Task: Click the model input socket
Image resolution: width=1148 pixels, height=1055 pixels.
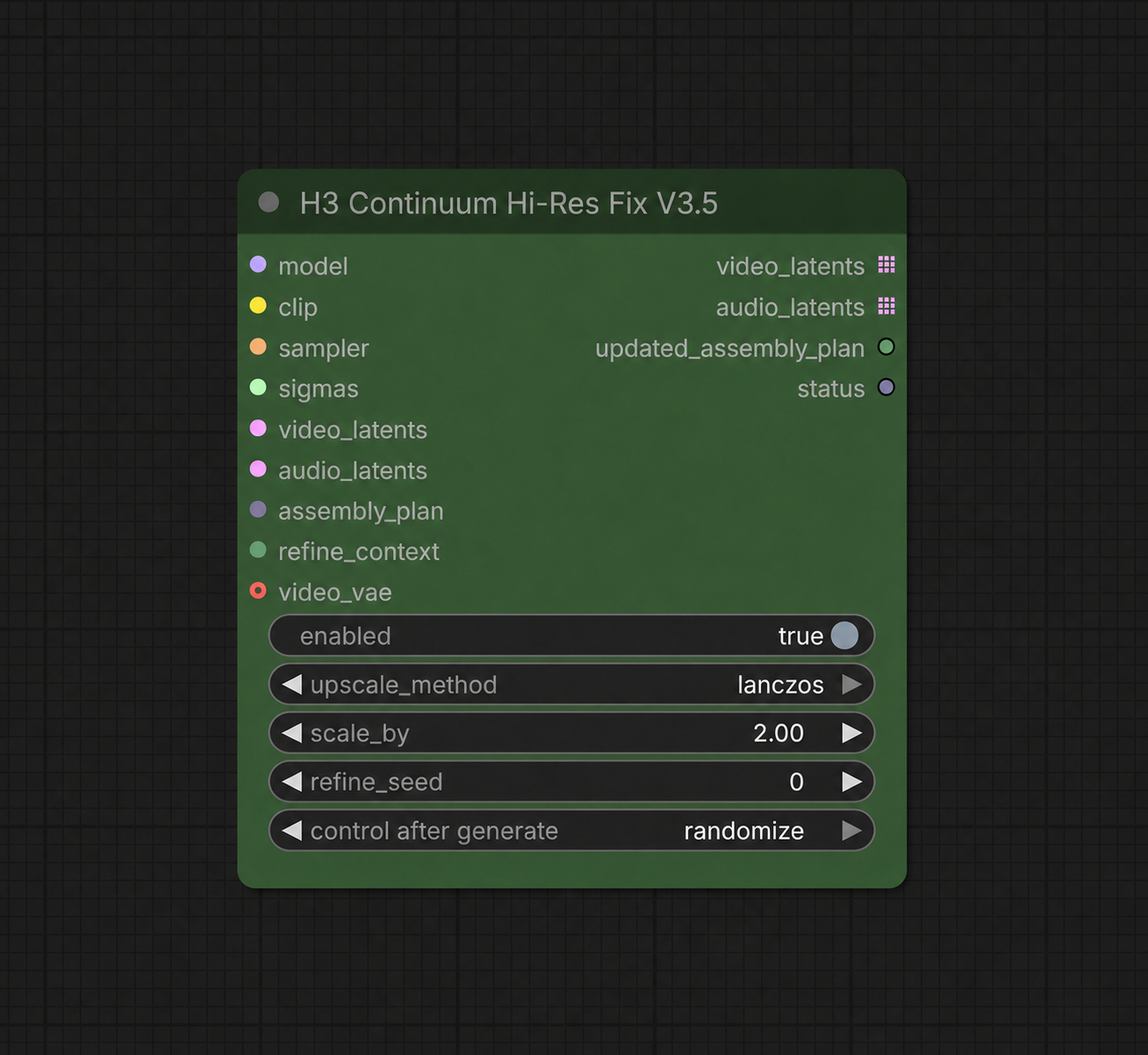Action: click(x=258, y=265)
